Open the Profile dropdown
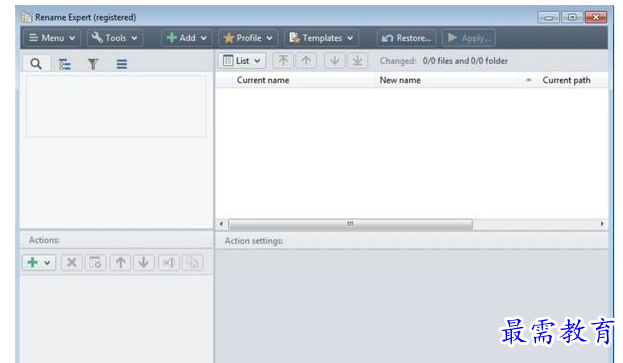 [x=248, y=38]
